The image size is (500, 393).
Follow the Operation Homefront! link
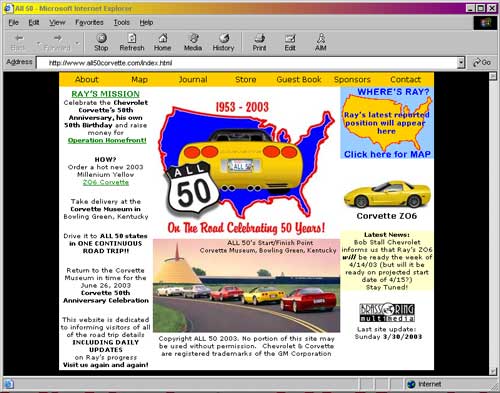pos(107,140)
